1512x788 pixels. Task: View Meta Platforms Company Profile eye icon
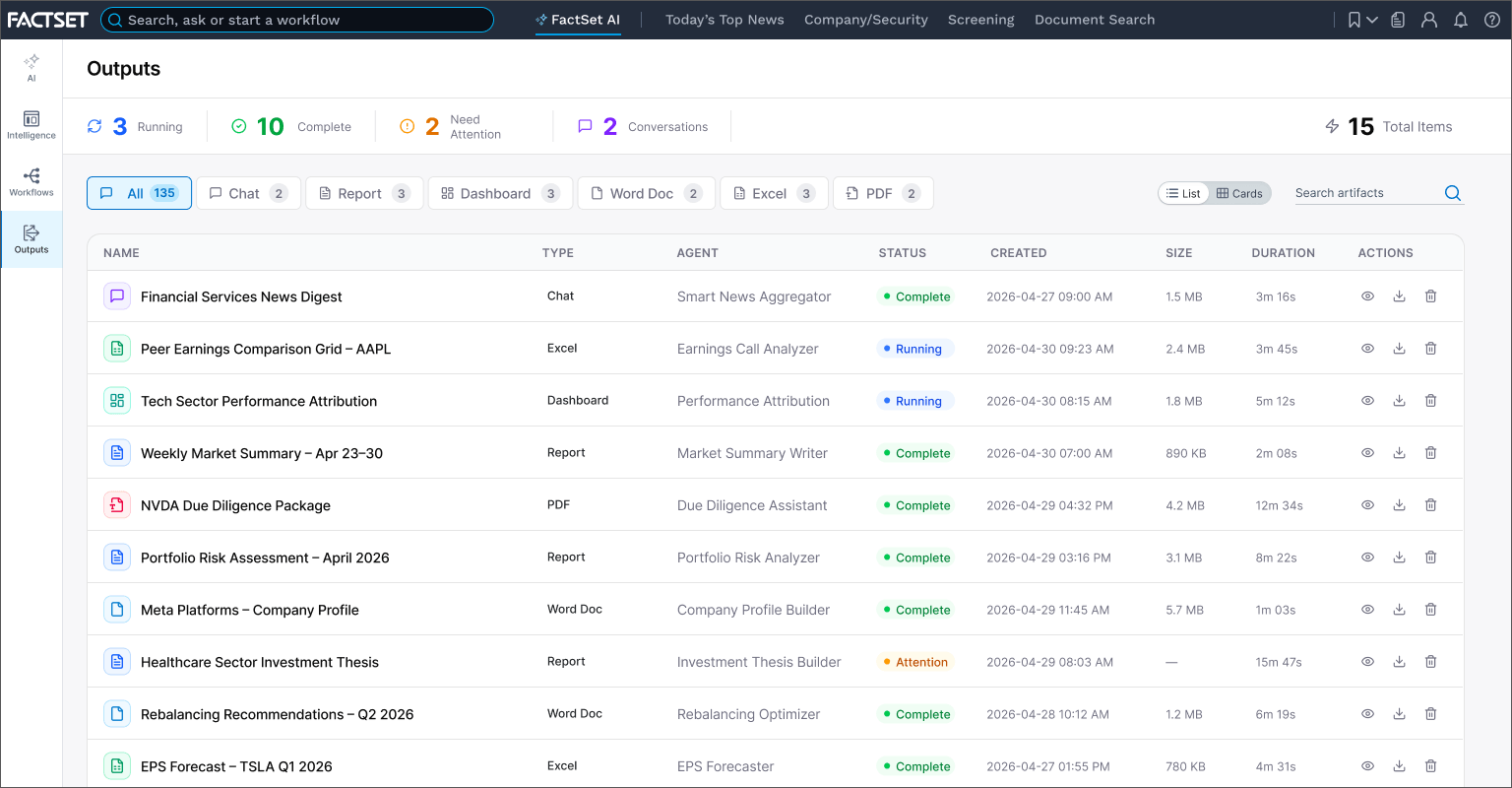pos(1367,609)
